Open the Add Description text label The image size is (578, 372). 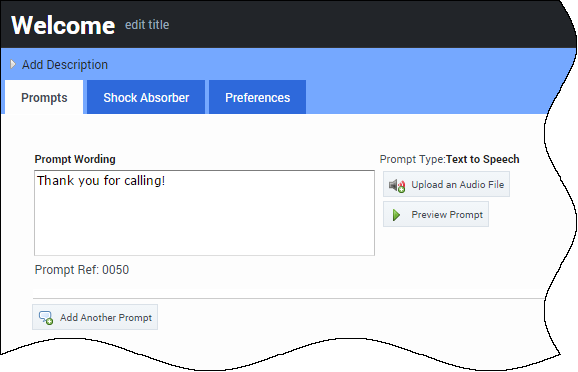tap(65, 65)
